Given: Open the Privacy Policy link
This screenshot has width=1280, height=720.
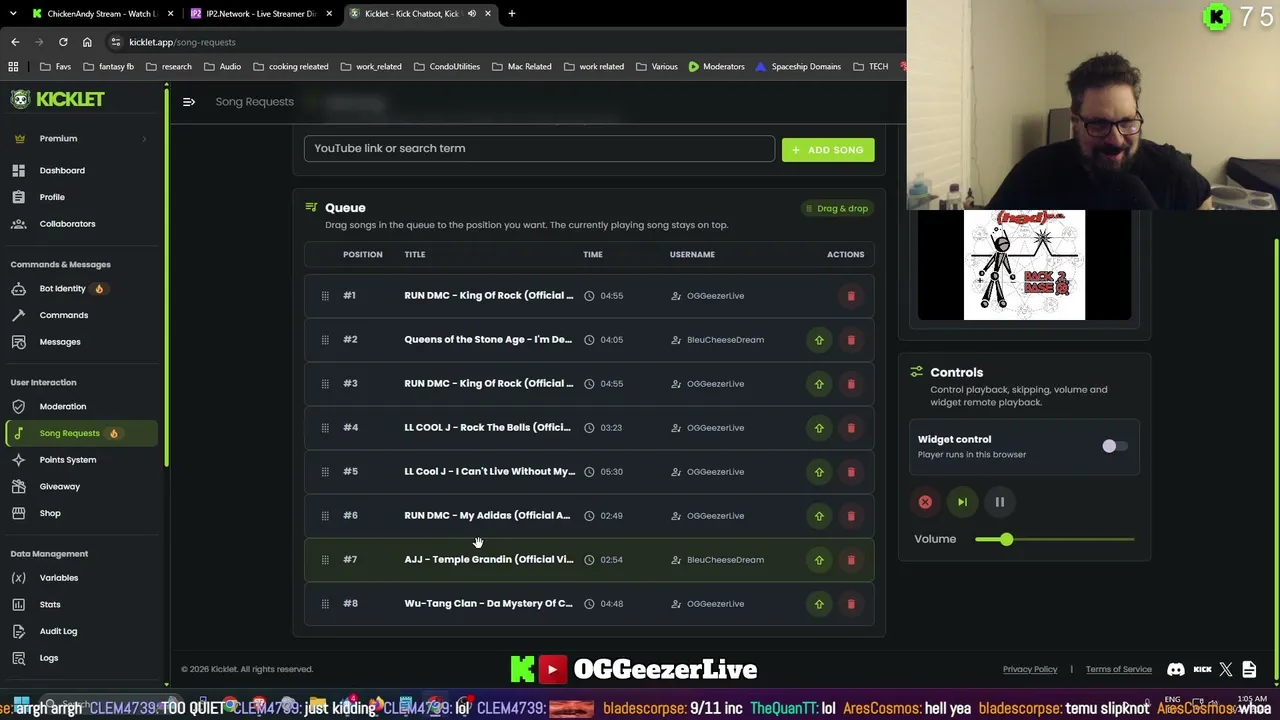Looking at the screenshot, I should 1030,669.
